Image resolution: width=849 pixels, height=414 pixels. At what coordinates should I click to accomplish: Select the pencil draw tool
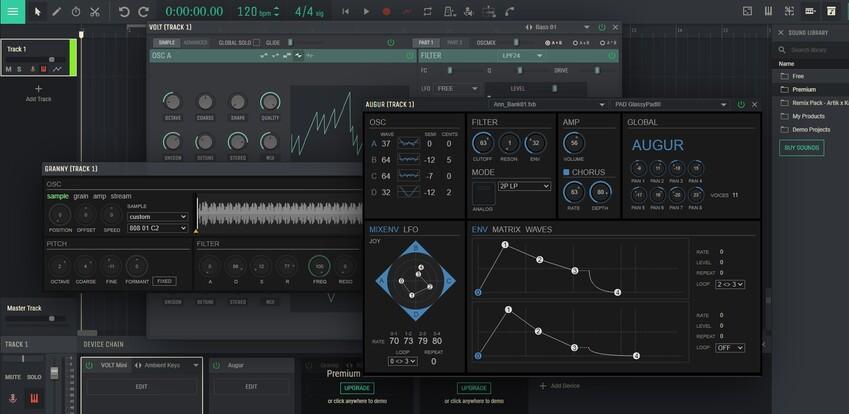tap(56, 11)
